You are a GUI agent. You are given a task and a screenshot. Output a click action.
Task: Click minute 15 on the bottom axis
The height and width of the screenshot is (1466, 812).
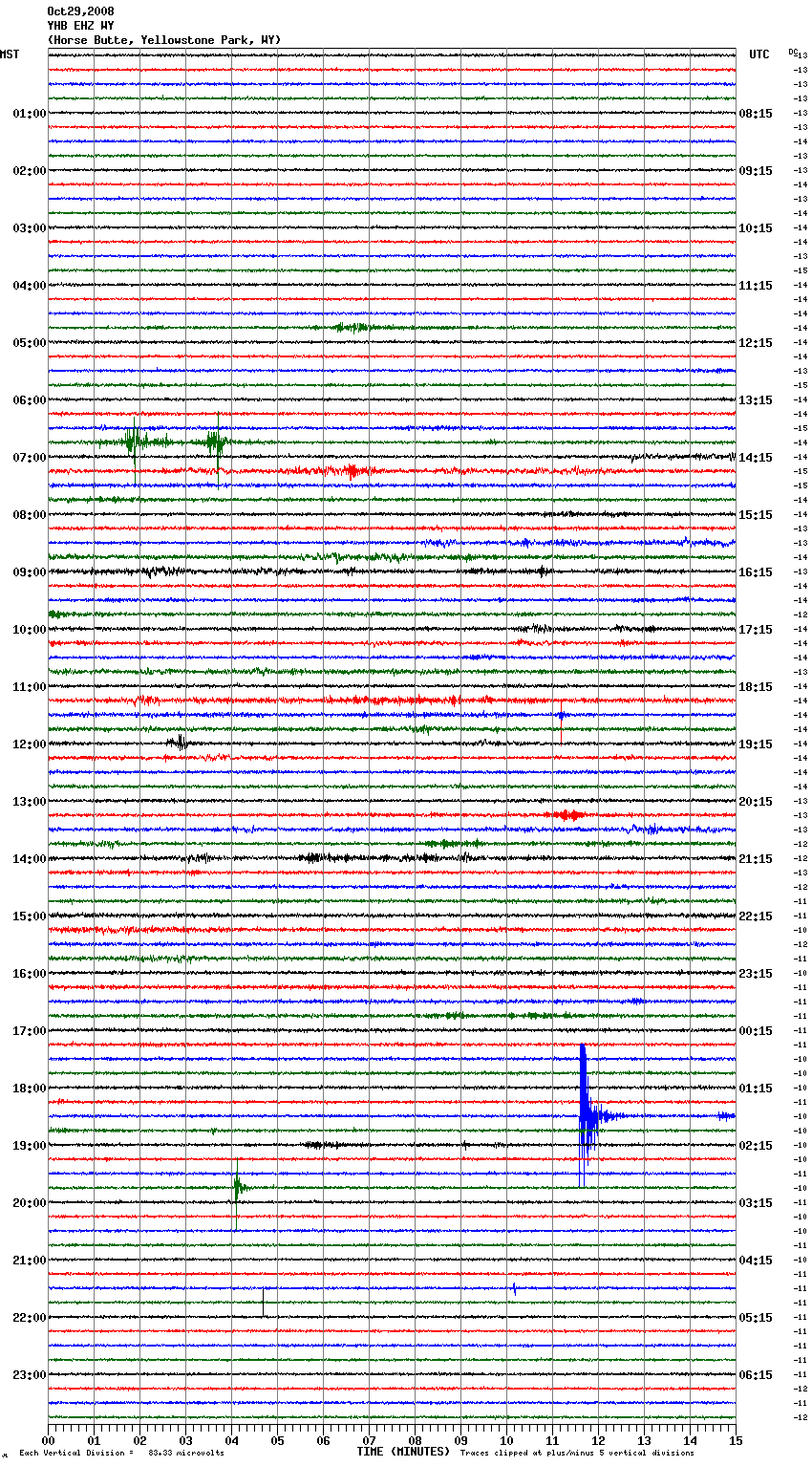point(736,1440)
